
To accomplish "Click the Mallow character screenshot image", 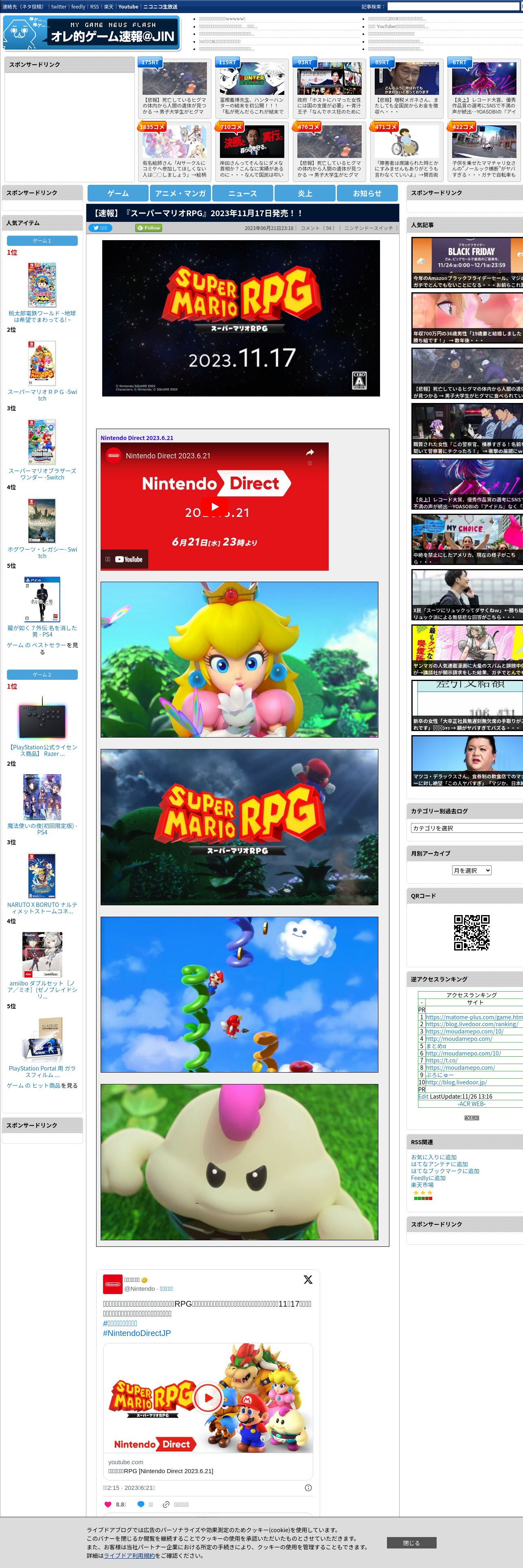I will [239, 1162].
